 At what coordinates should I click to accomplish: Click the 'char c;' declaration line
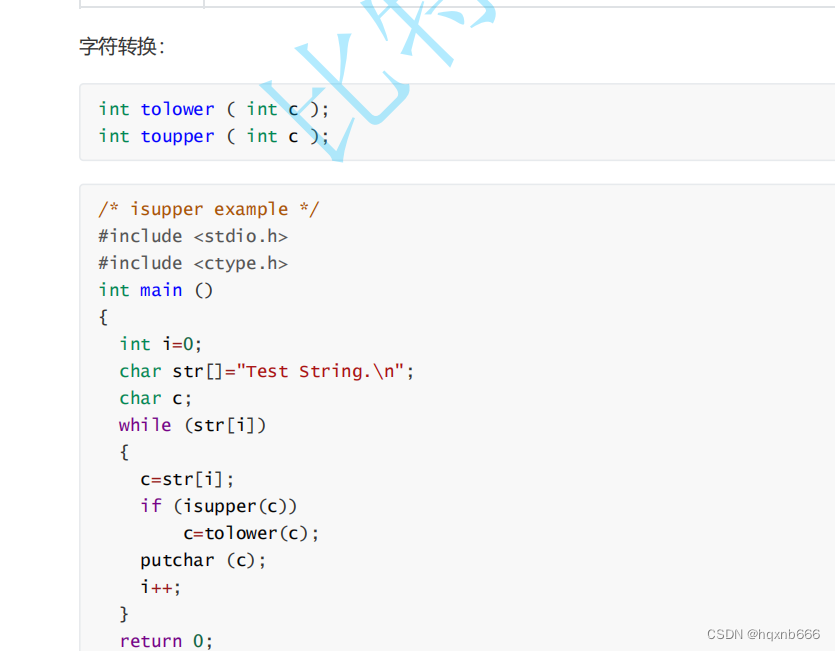click(x=155, y=398)
